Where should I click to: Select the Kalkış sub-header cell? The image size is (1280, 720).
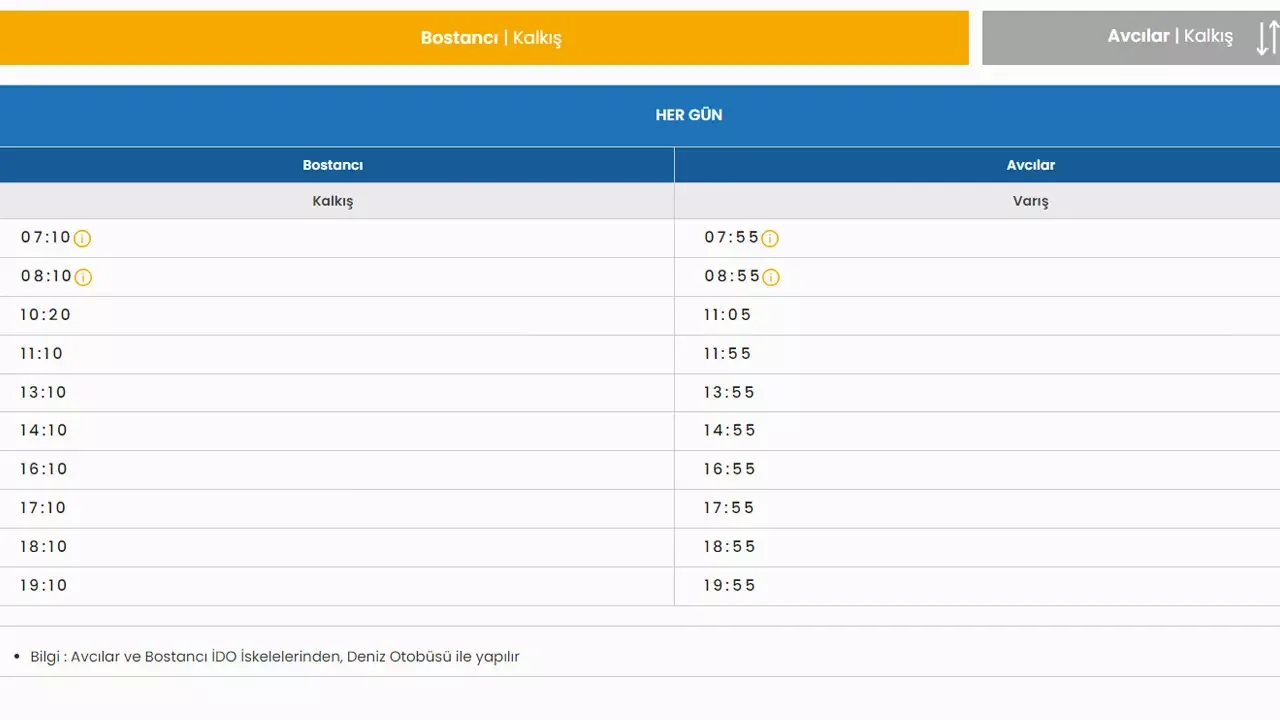pos(333,201)
